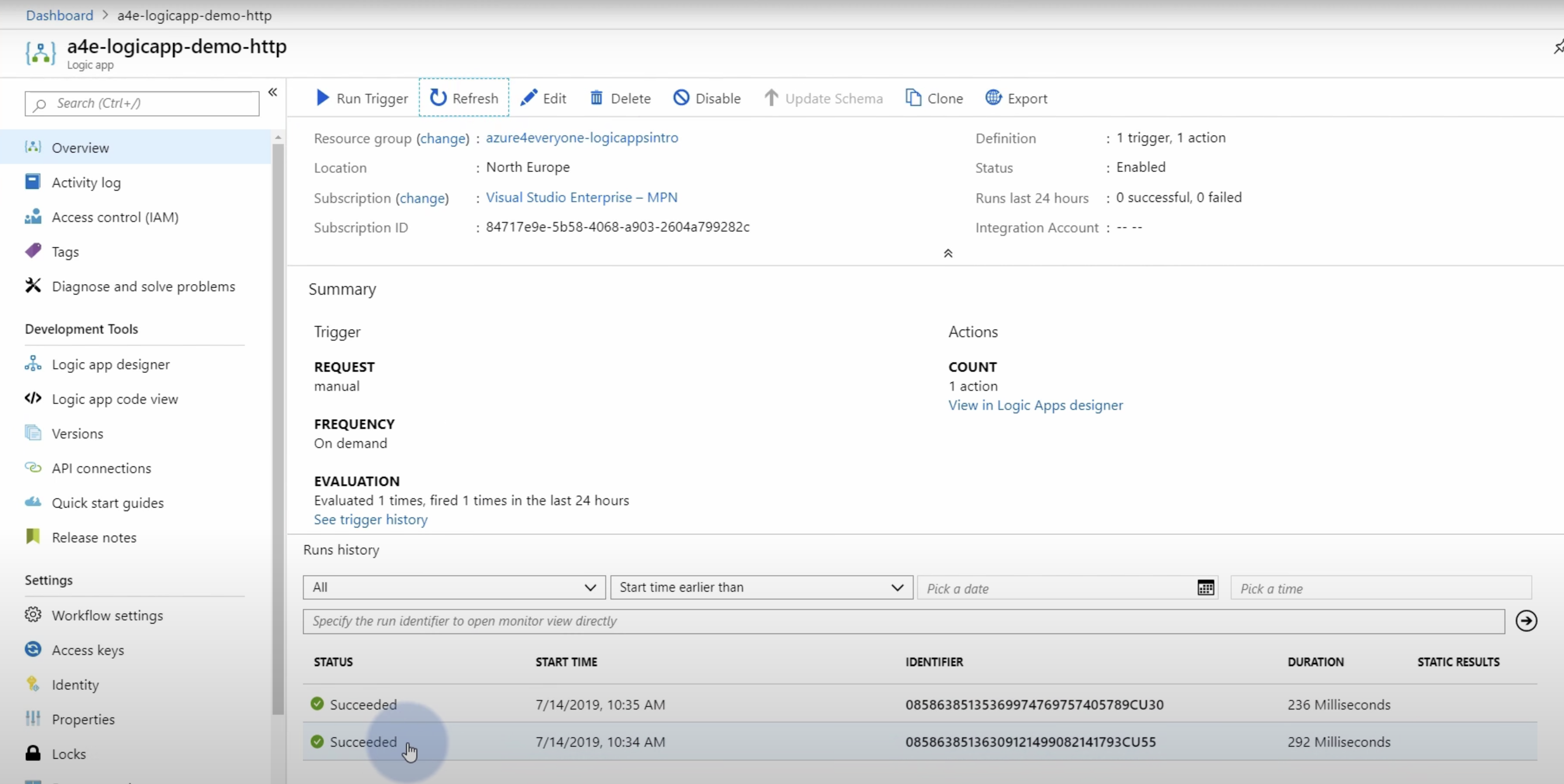This screenshot has width=1564, height=784.
Task: Collapse the essentials section chevron
Action: coord(948,253)
